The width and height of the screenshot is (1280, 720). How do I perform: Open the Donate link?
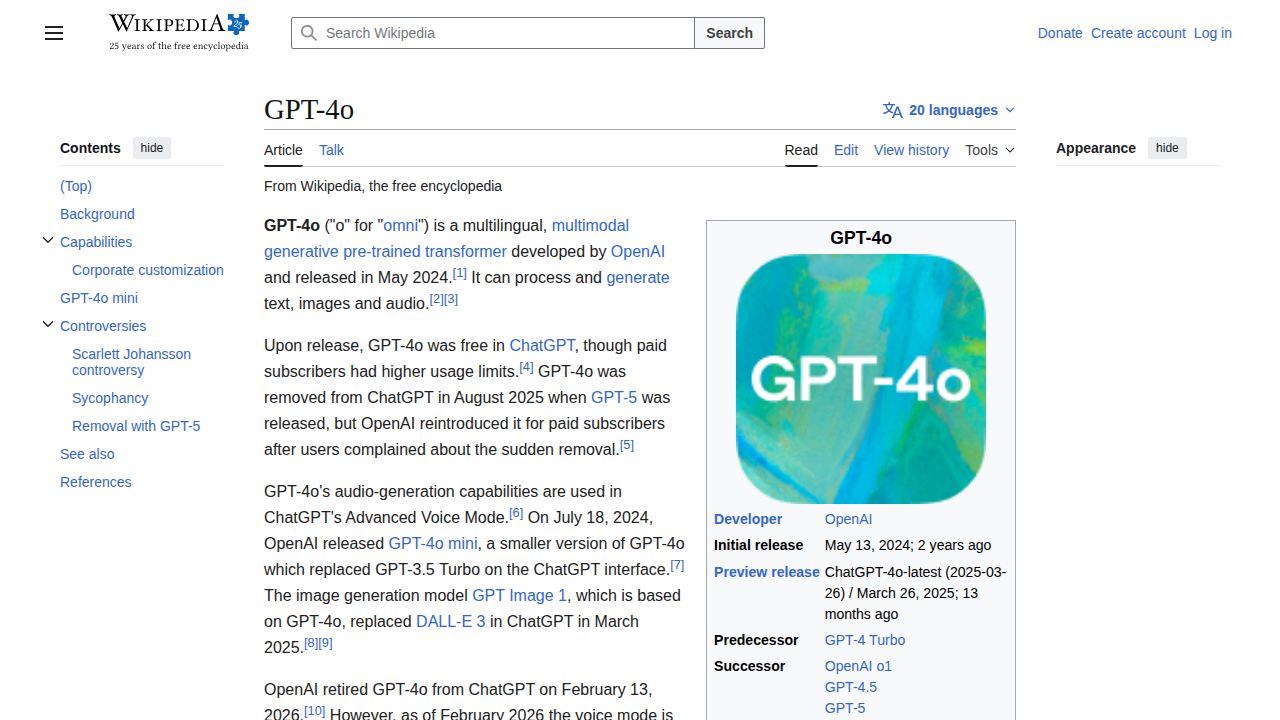[x=1060, y=33]
